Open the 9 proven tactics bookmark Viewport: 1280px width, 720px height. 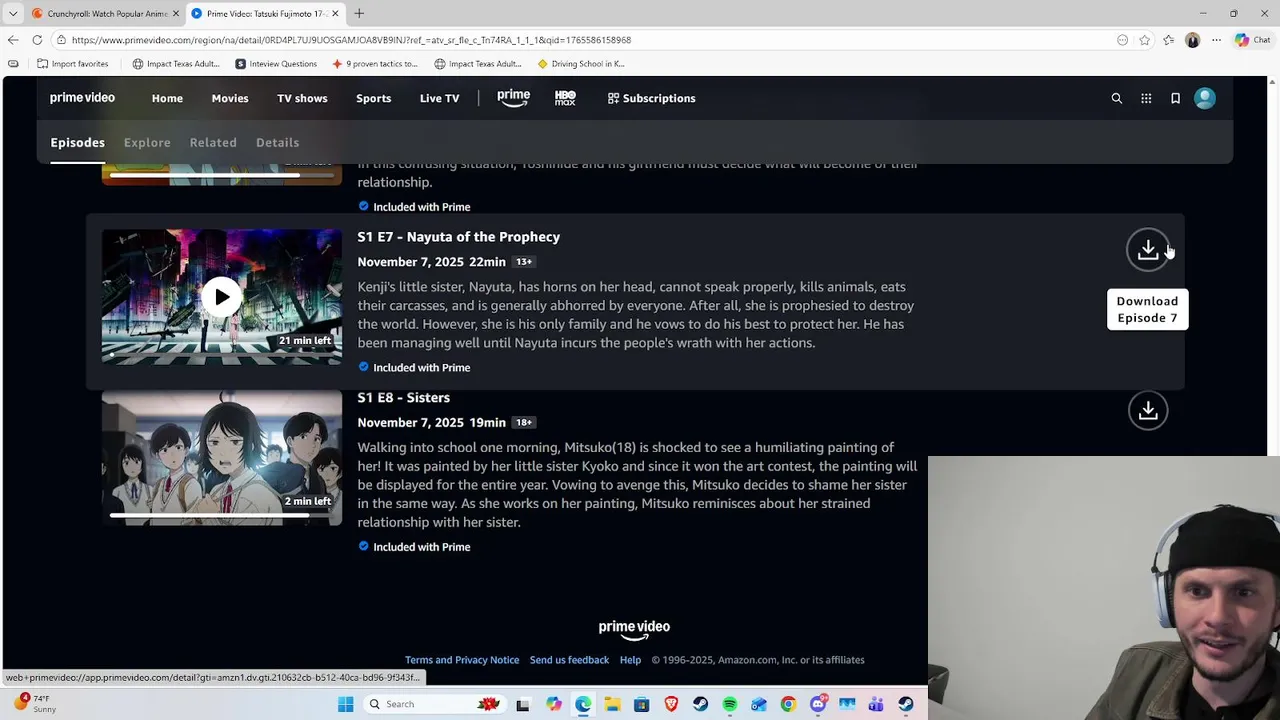point(375,64)
